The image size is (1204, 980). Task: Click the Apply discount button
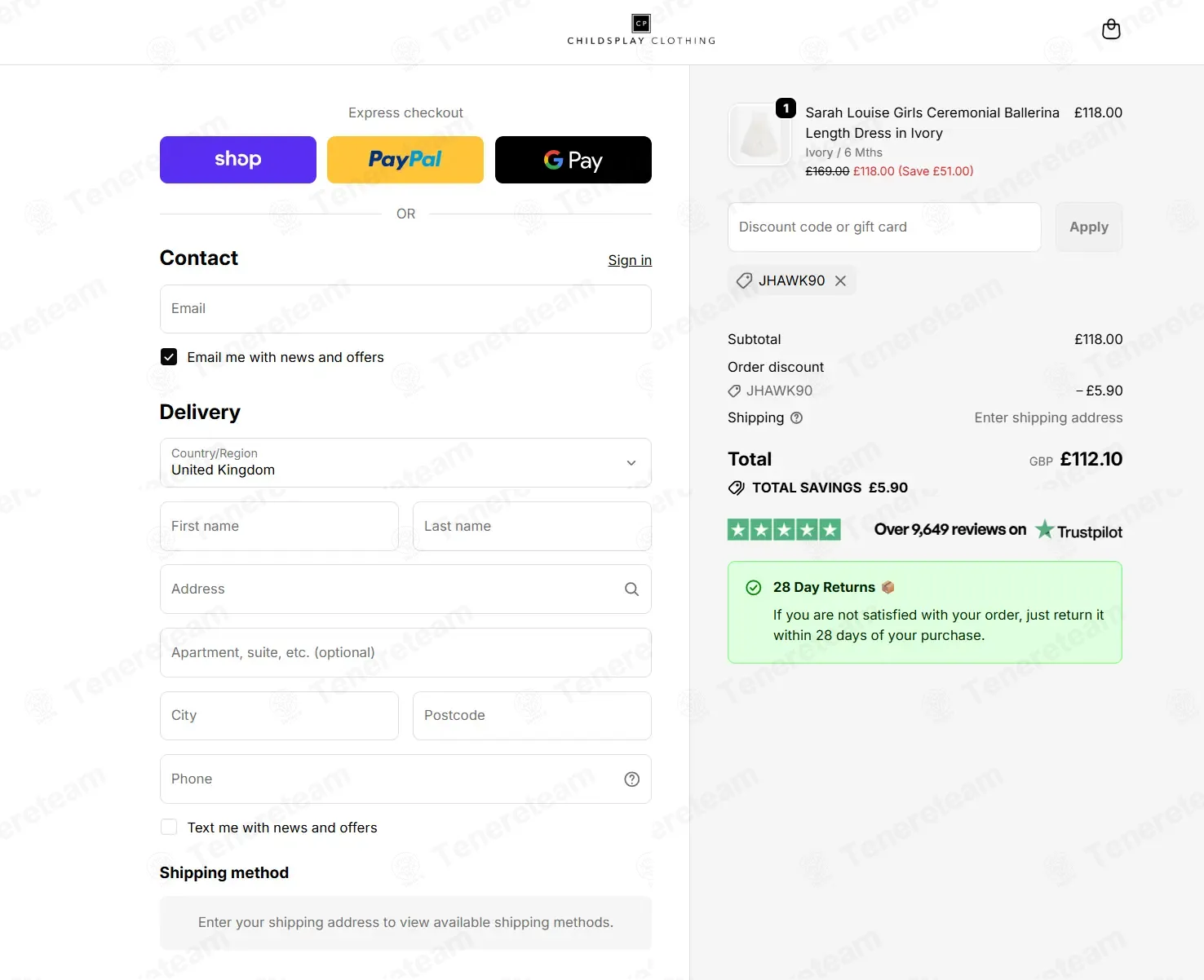pos(1089,227)
